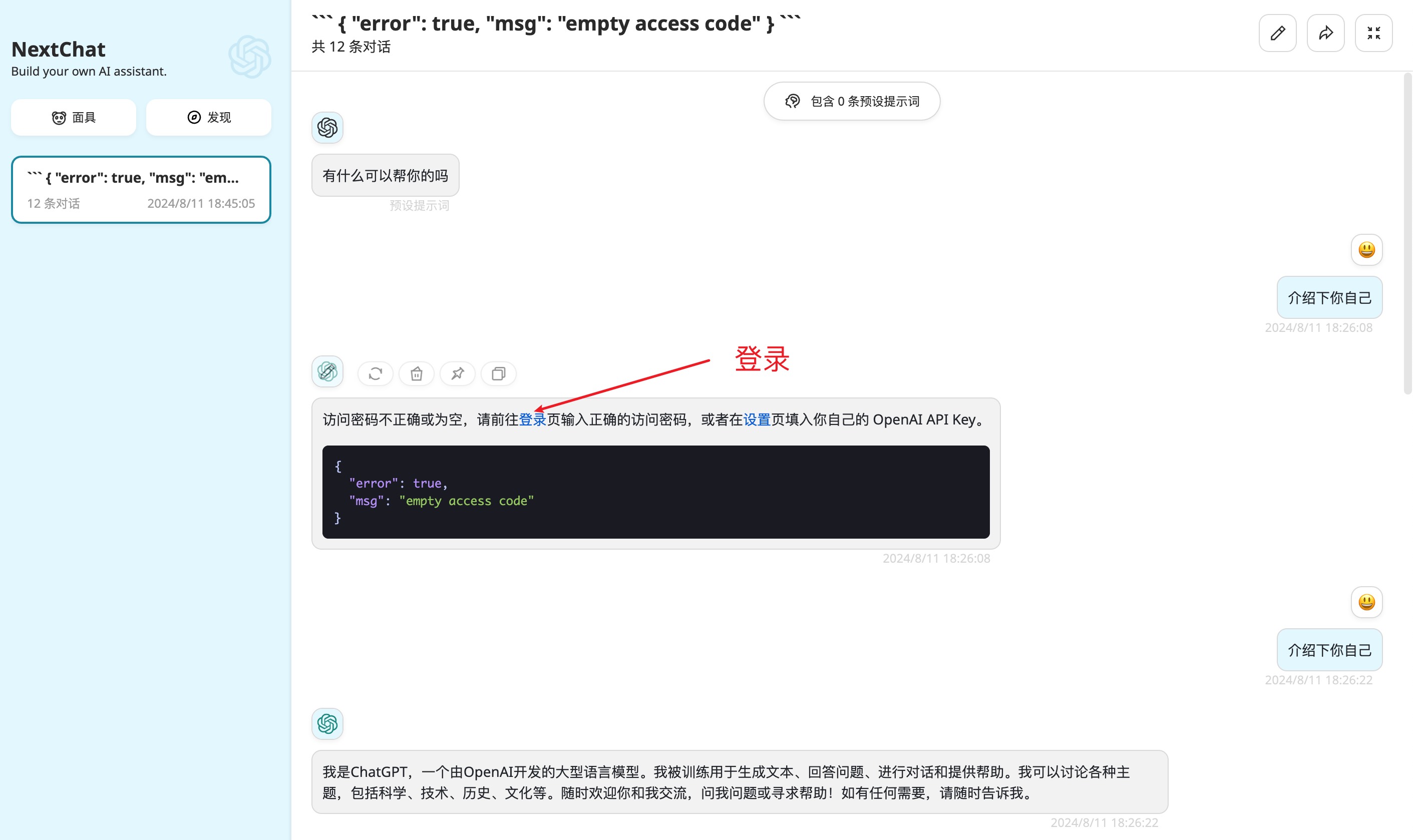Click the copy message icon

[498, 373]
